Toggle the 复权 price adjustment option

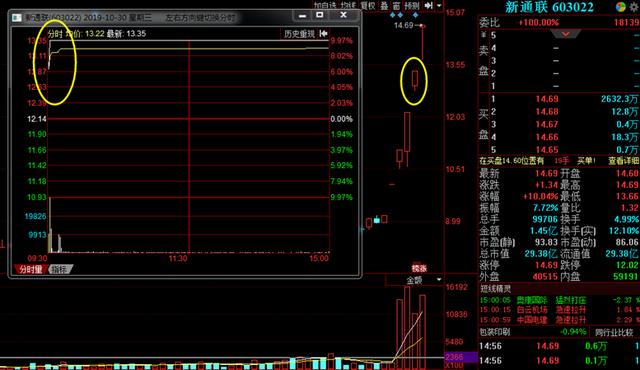(367, 6)
